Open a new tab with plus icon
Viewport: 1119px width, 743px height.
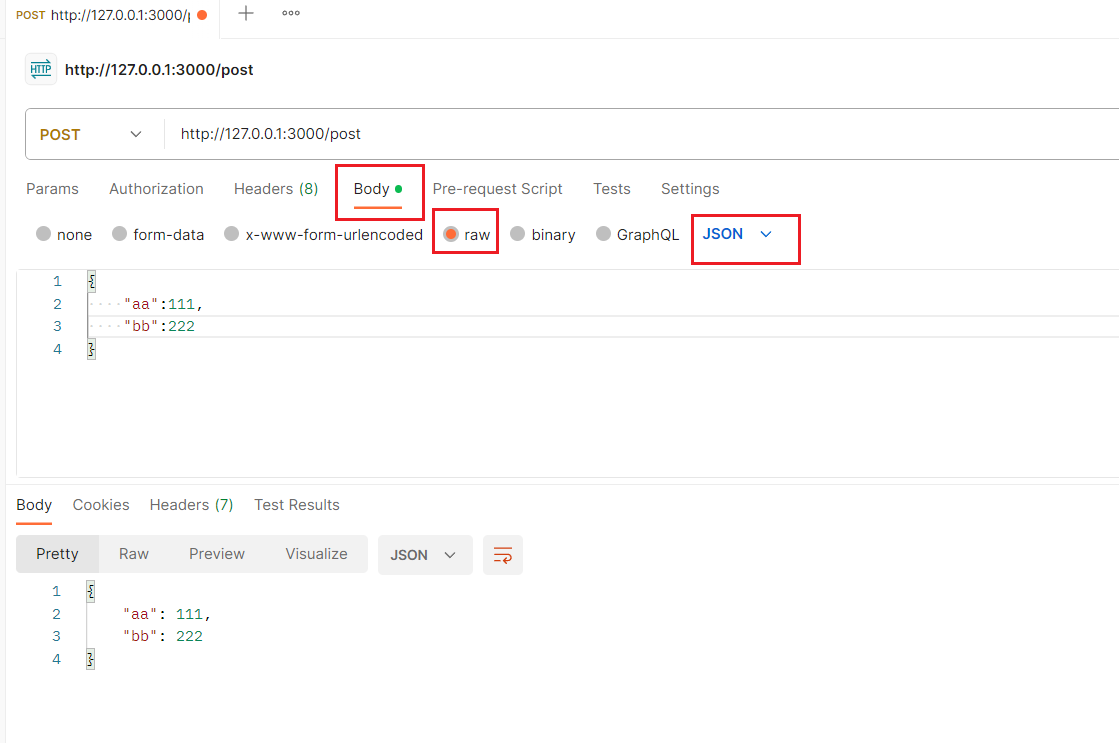245,14
